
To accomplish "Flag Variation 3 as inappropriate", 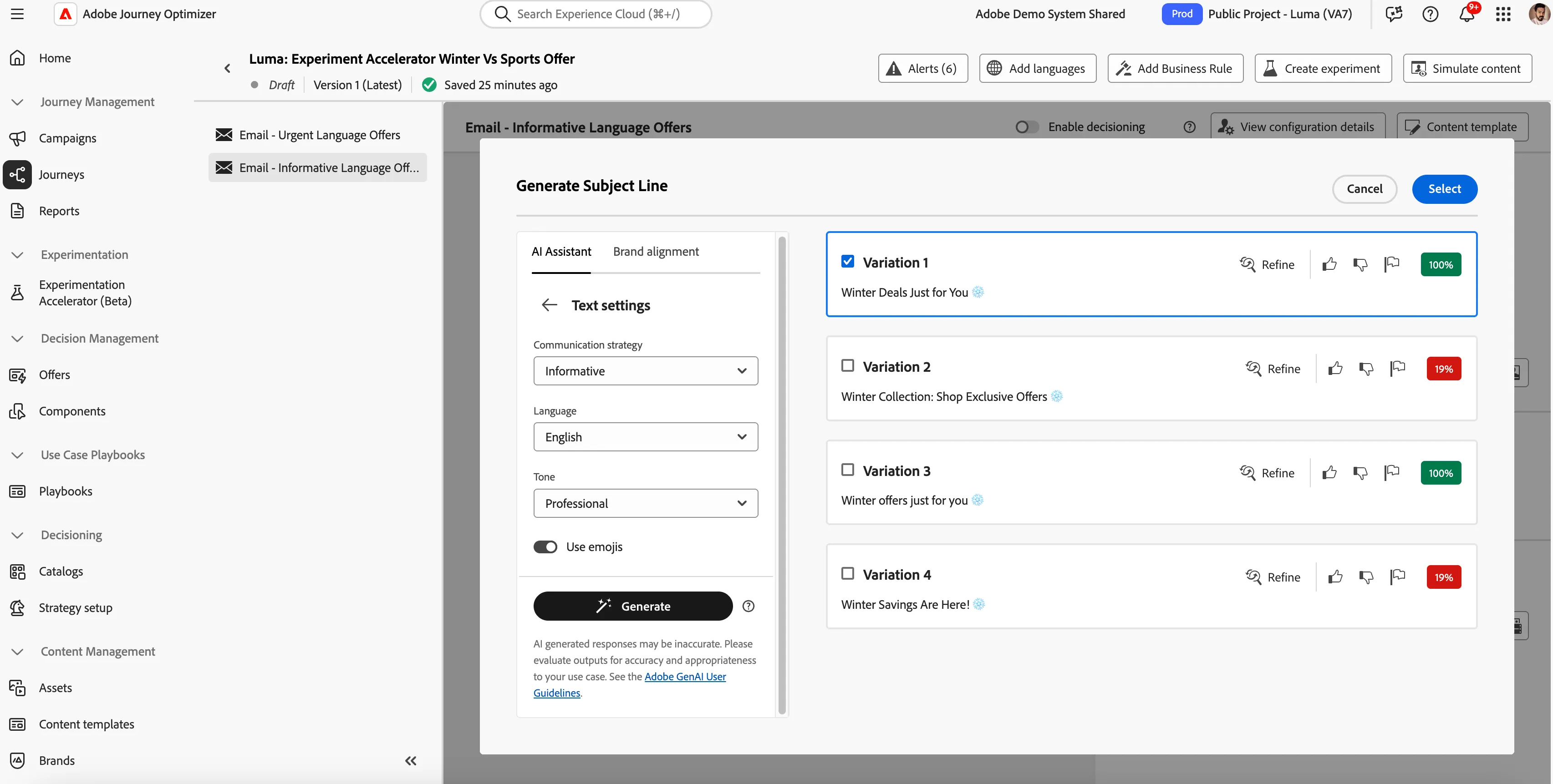I will [x=1391, y=472].
